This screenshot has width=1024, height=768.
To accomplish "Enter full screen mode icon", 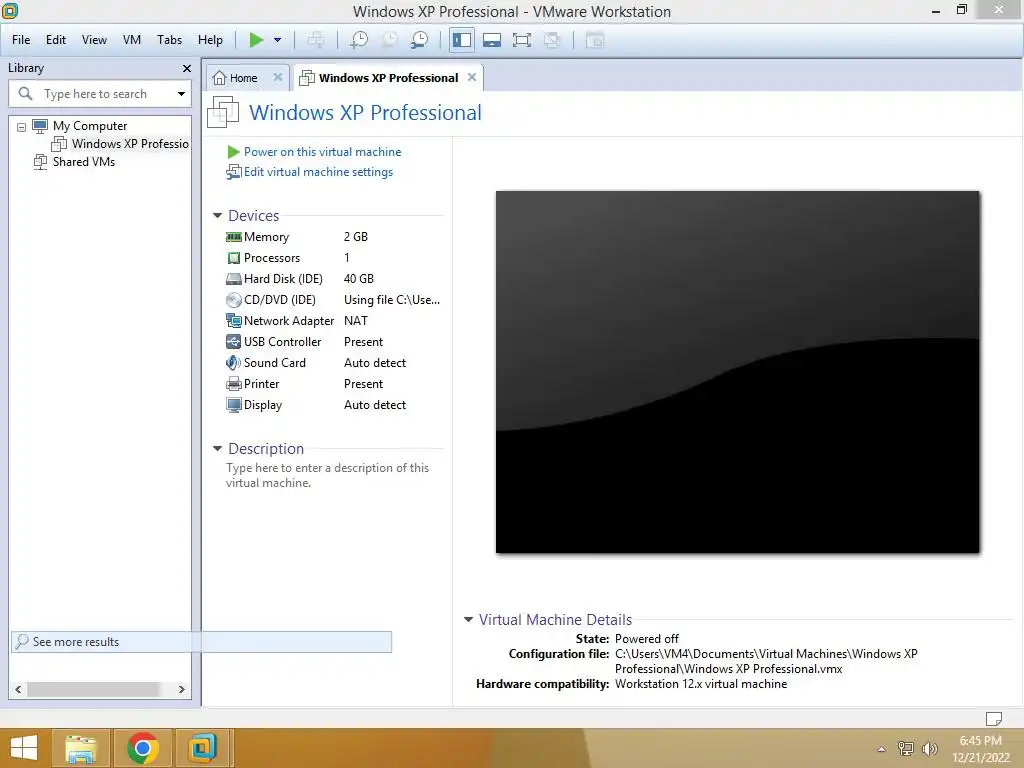I will coord(521,40).
